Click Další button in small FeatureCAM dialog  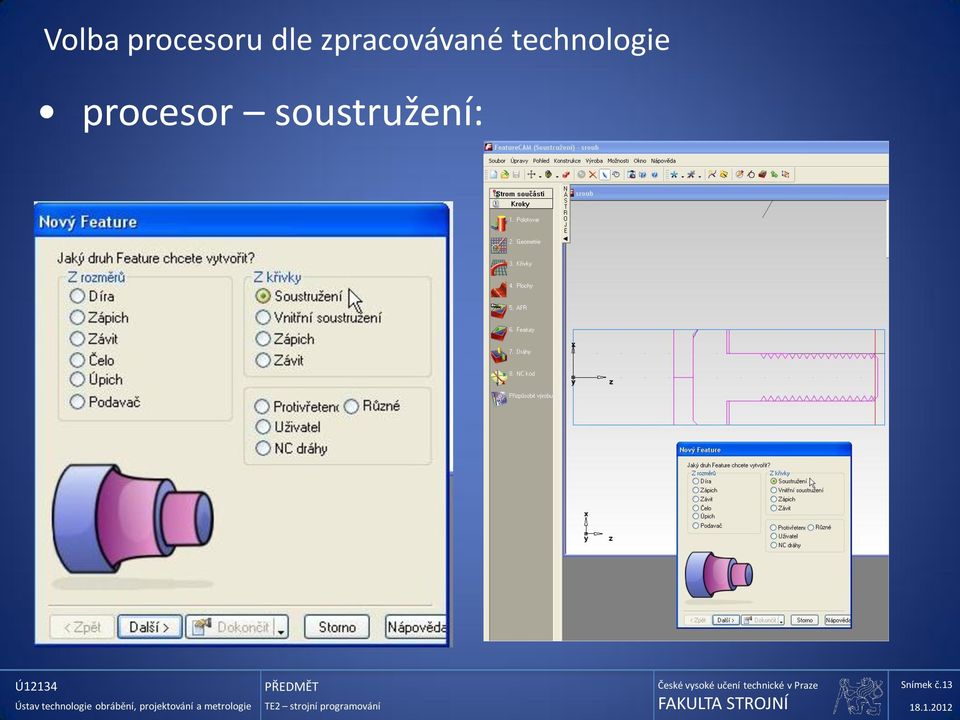[726, 620]
